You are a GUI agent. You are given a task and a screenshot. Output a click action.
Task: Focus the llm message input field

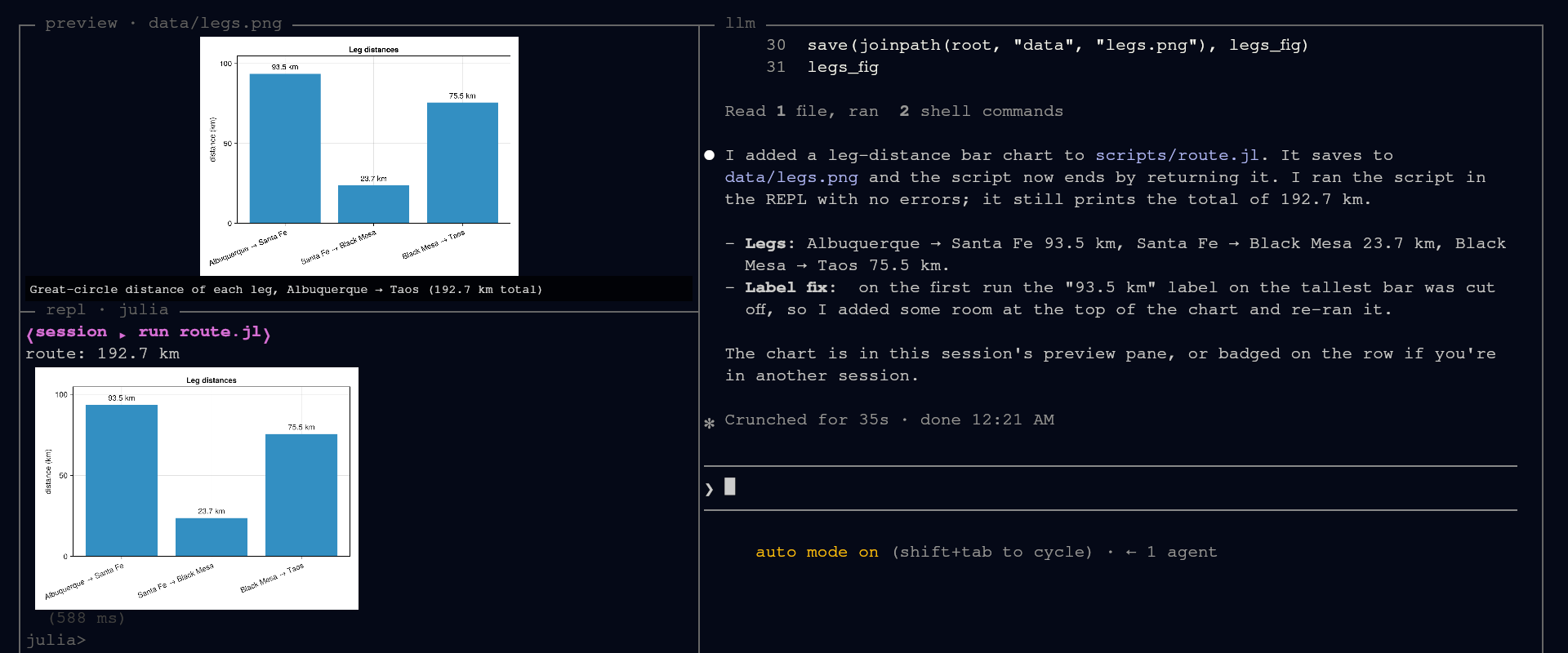(1111, 488)
